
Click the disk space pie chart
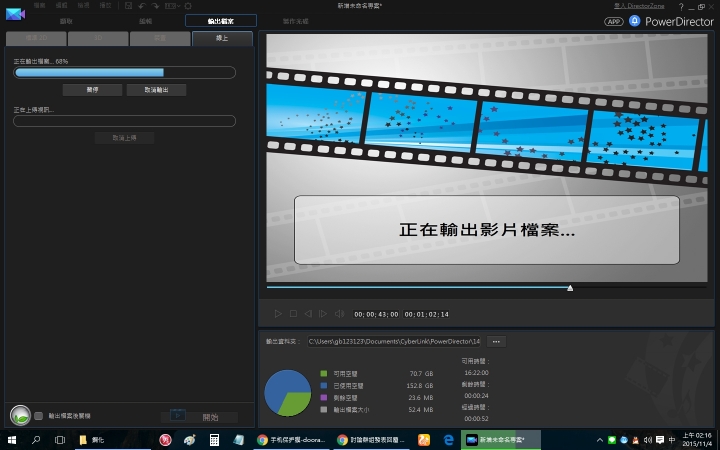288,393
